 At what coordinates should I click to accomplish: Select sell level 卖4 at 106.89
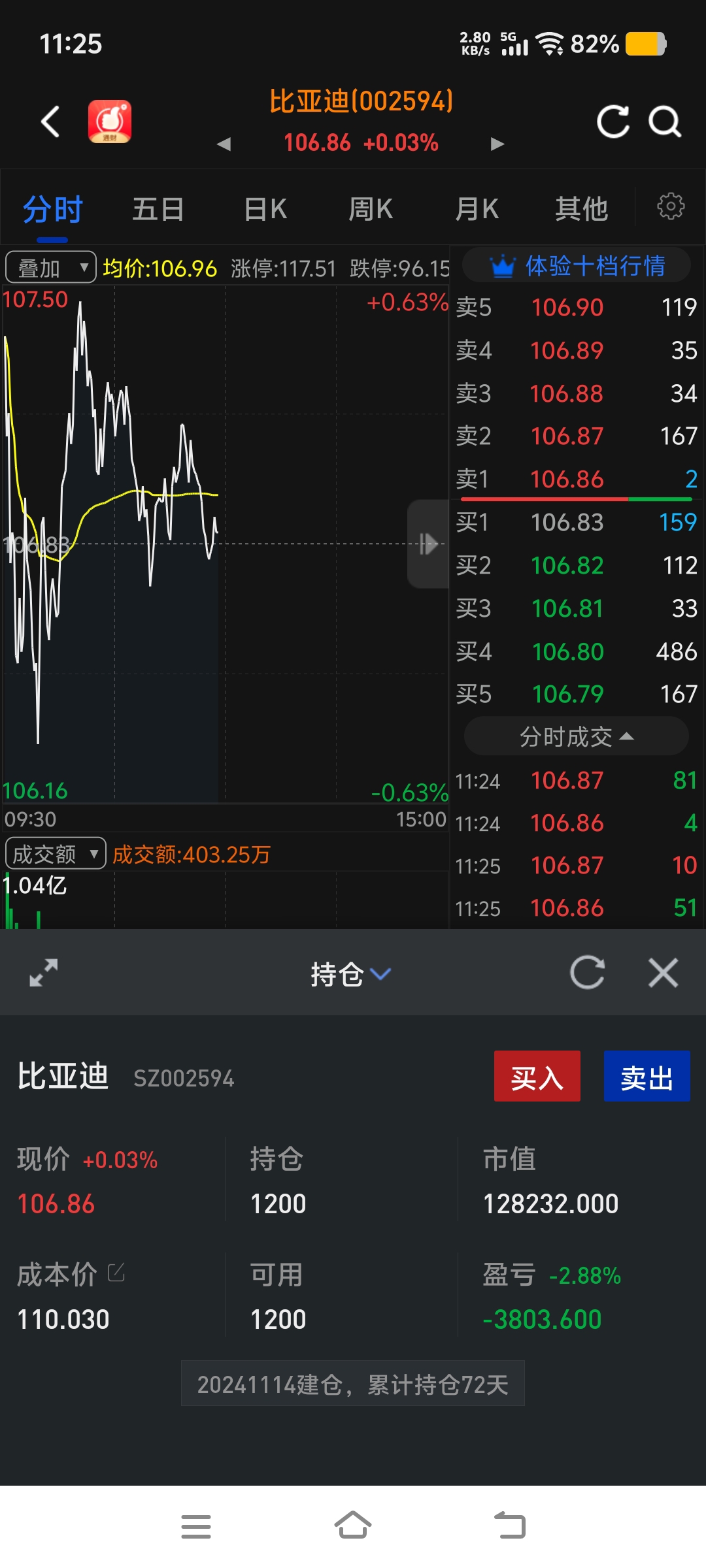coord(577,350)
